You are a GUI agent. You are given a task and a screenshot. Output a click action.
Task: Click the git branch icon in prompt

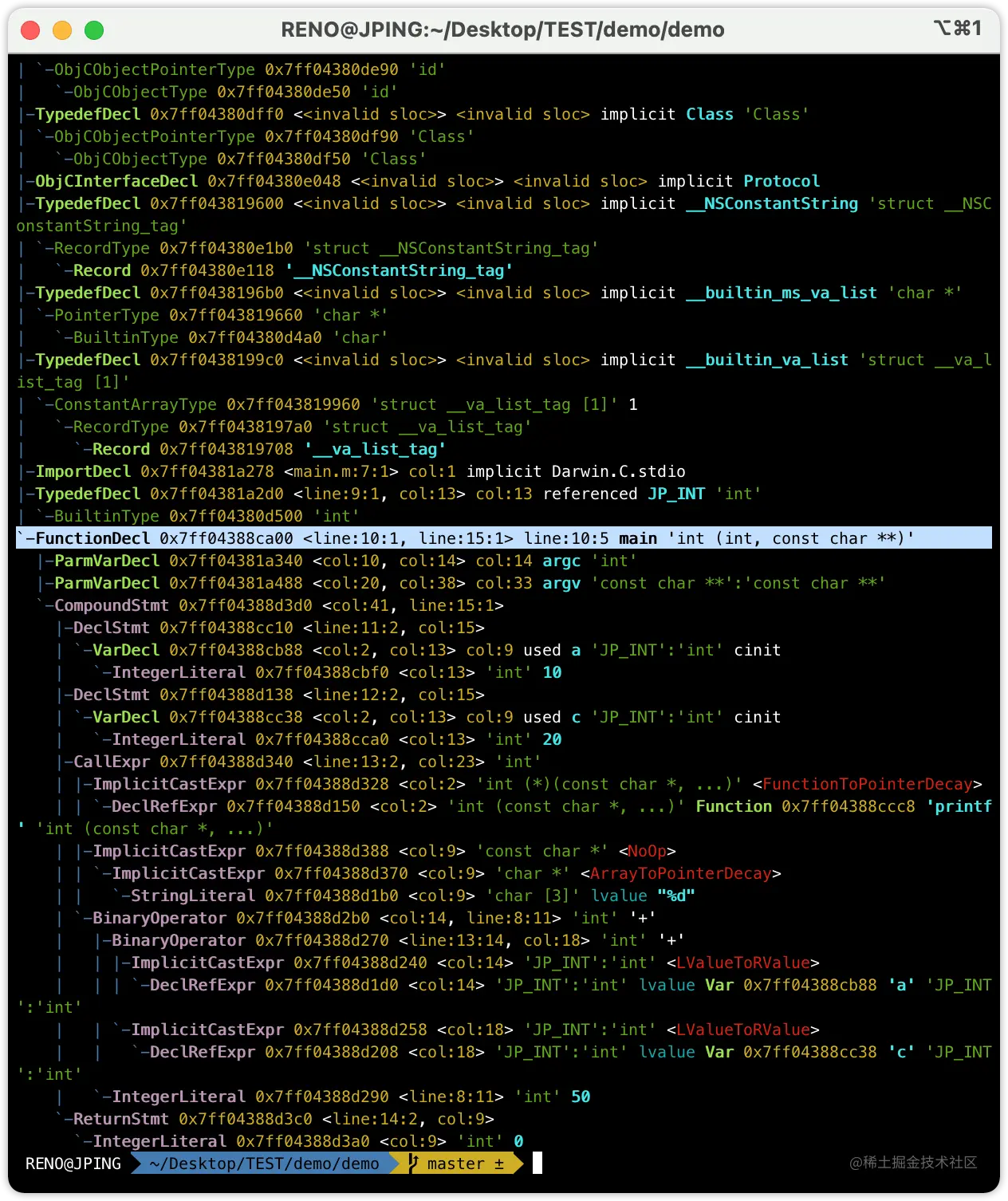pos(413,1164)
